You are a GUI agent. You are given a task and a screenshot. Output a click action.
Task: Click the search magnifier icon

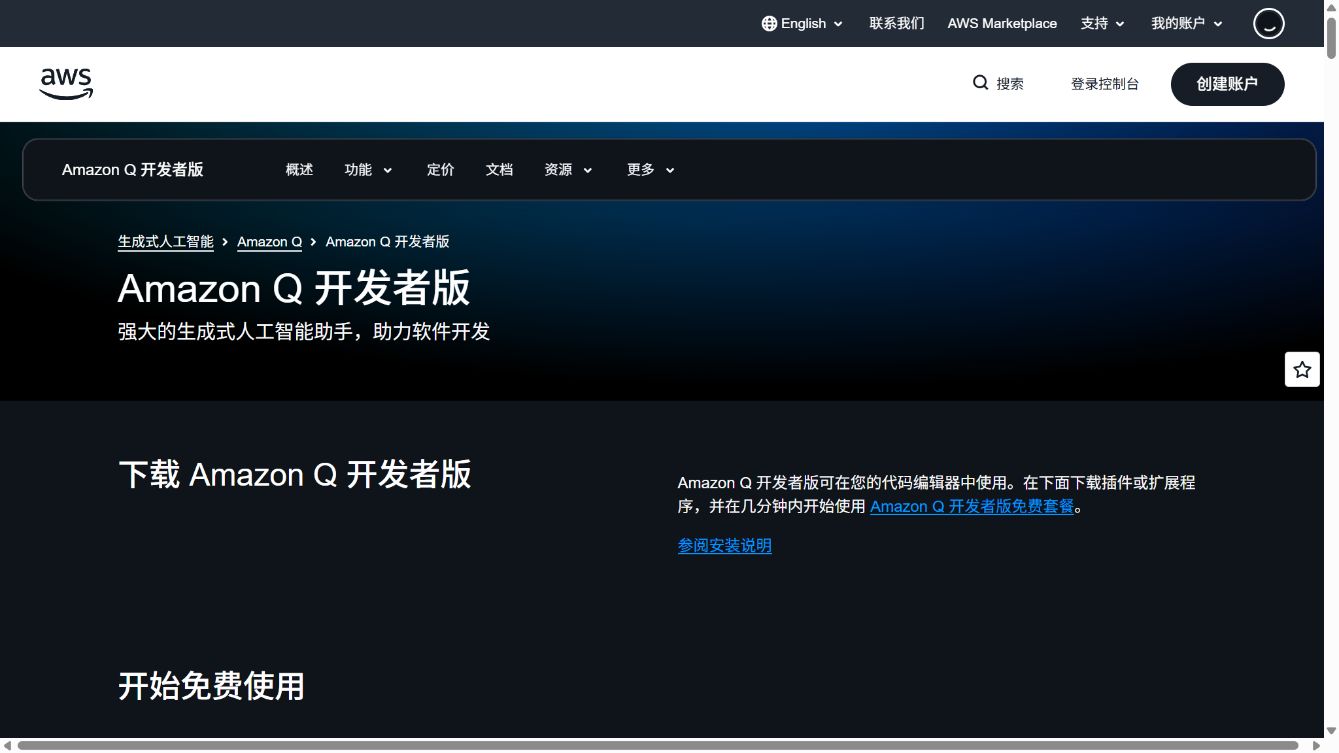[x=981, y=83]
